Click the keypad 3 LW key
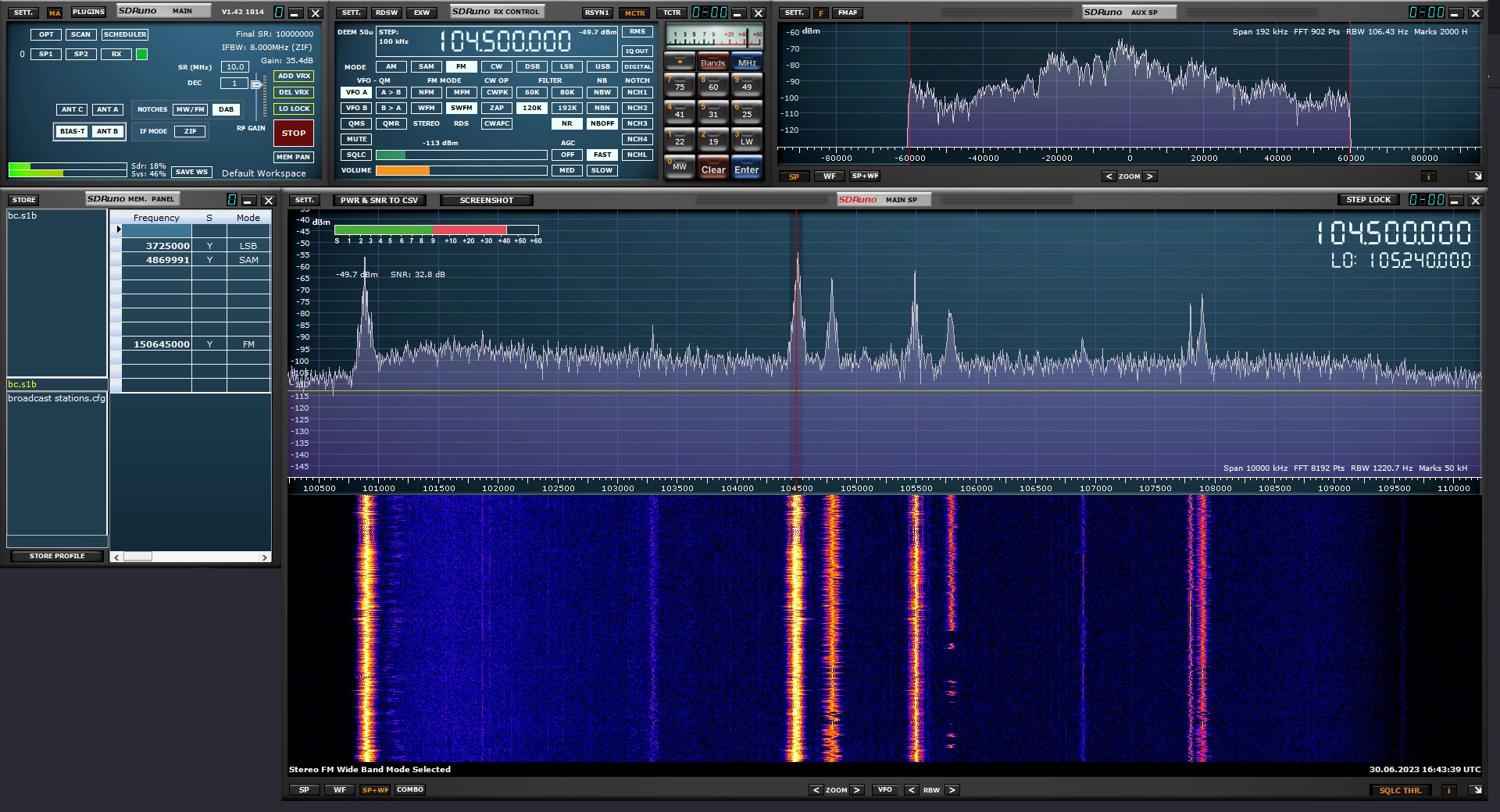Image resolution: width=1500 pixels, height=812 pixels. coord(746,139)
